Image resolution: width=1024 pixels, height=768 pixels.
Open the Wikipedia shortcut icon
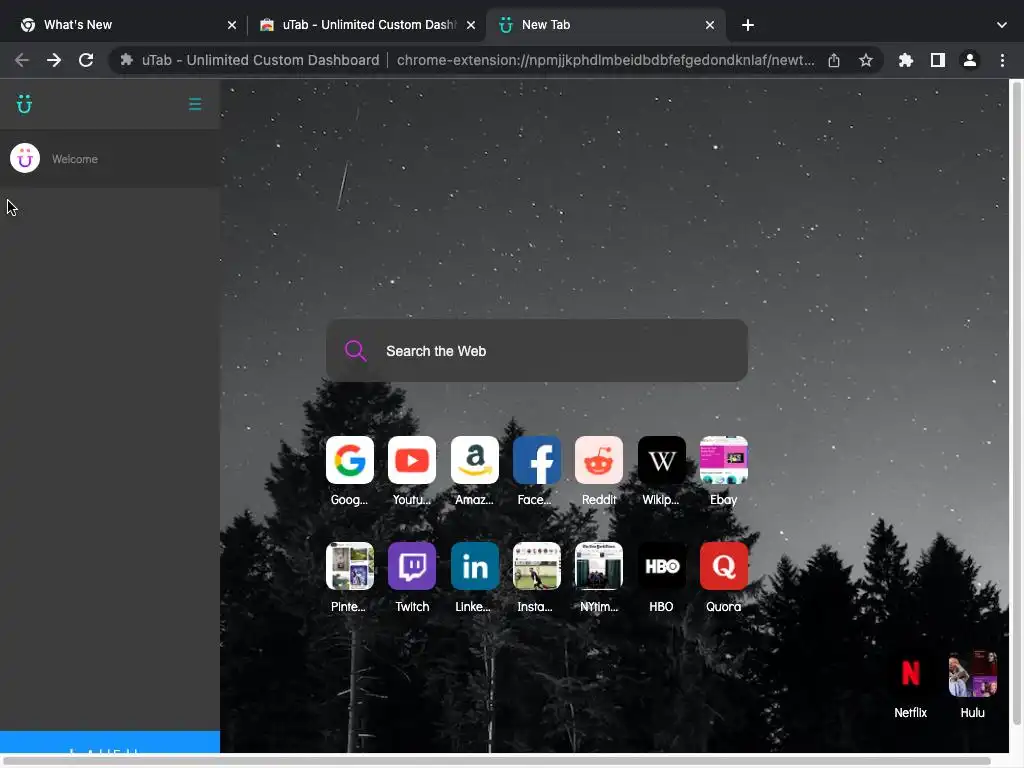coord(662,460)
